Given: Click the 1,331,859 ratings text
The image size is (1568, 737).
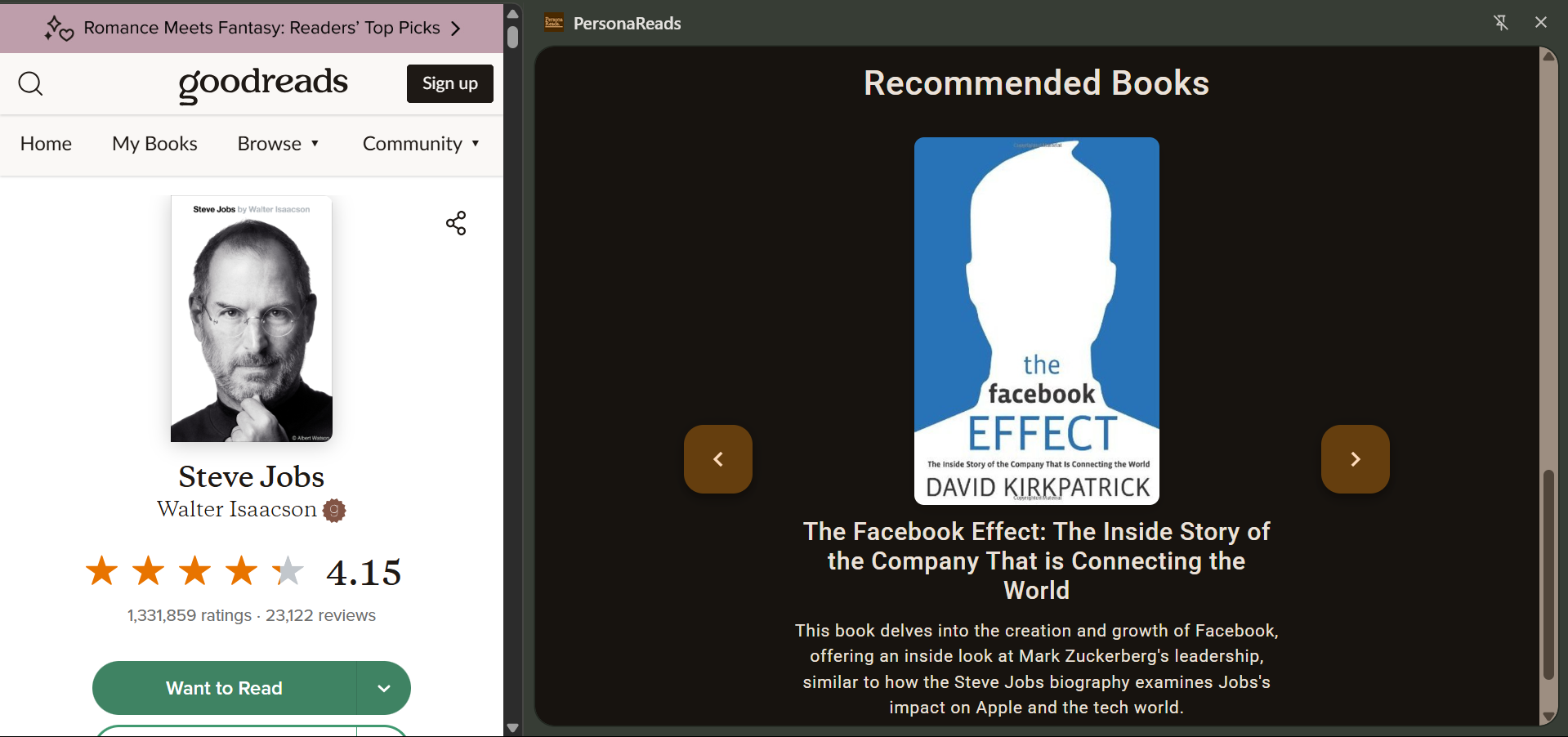Looking at the screenshot, I should 189,615.
